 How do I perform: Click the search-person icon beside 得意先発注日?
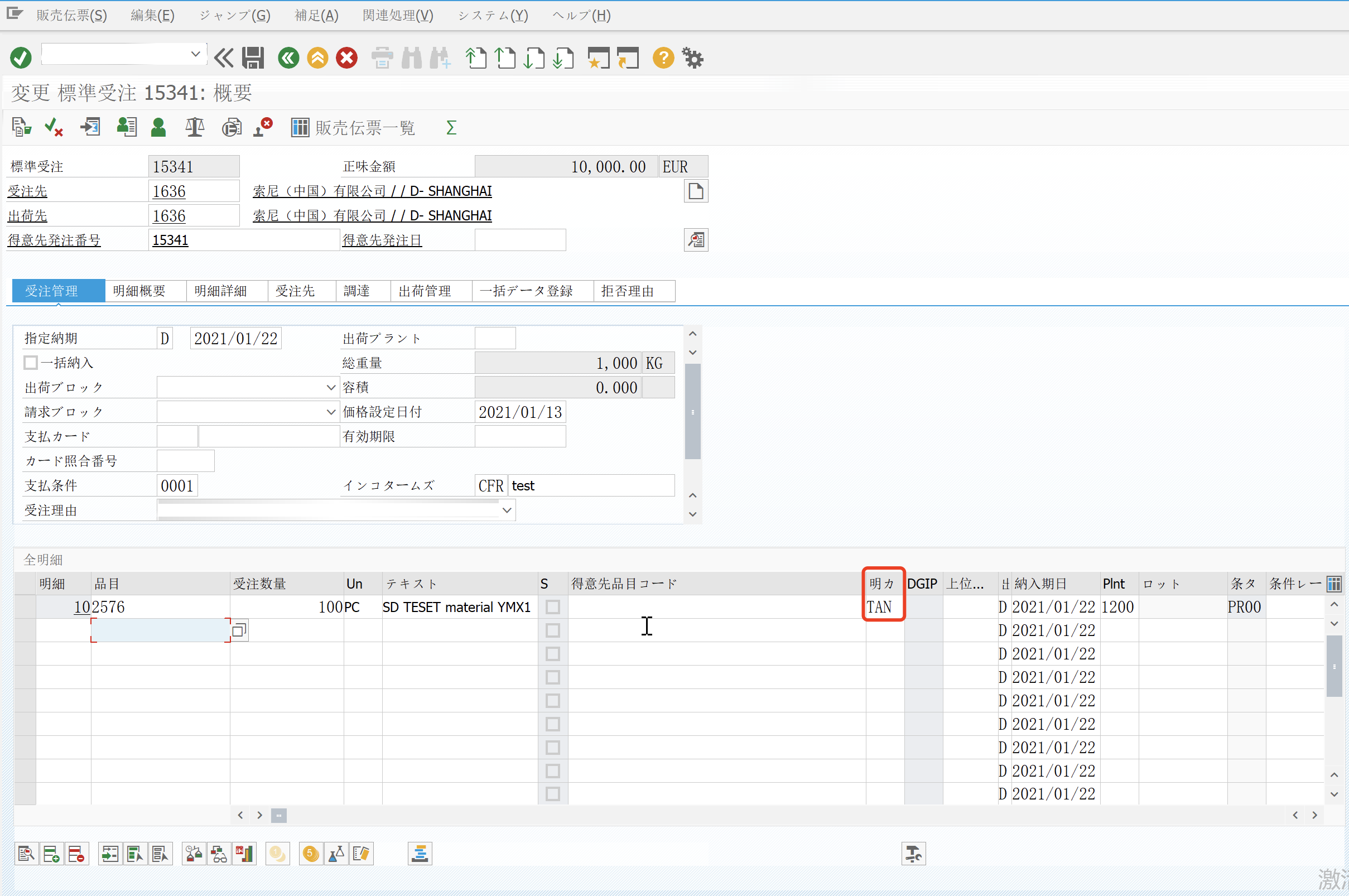click(x=696, y=240)
